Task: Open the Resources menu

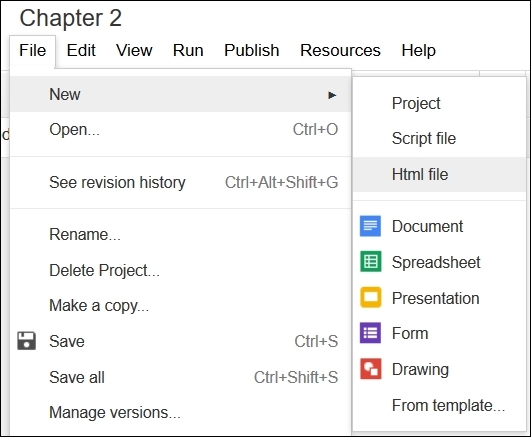Action: pyautogui.click(x=340, y=50)
